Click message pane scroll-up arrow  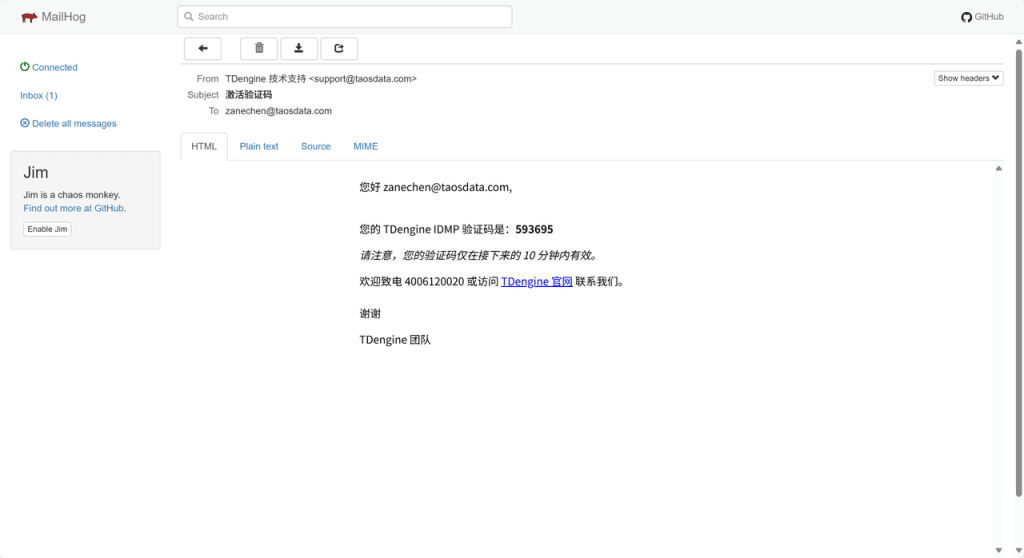coord(999,169)
